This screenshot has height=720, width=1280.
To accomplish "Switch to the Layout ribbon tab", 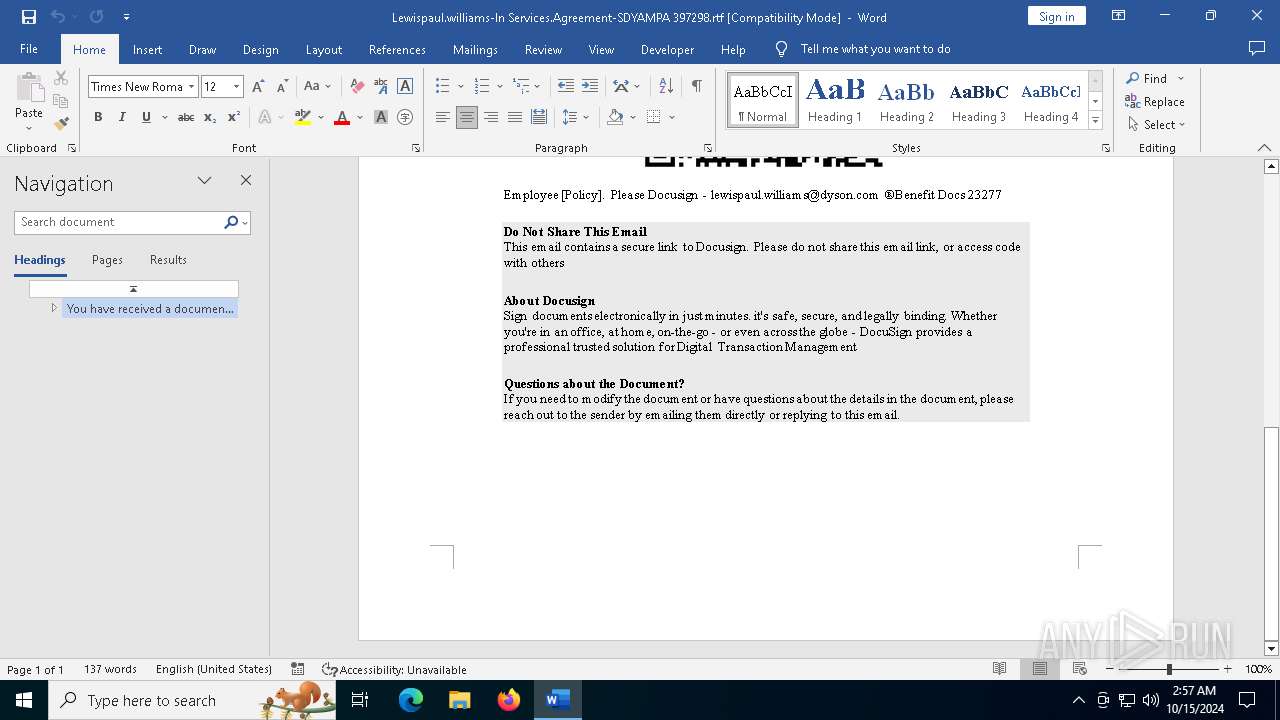I will tap(323, 49).
